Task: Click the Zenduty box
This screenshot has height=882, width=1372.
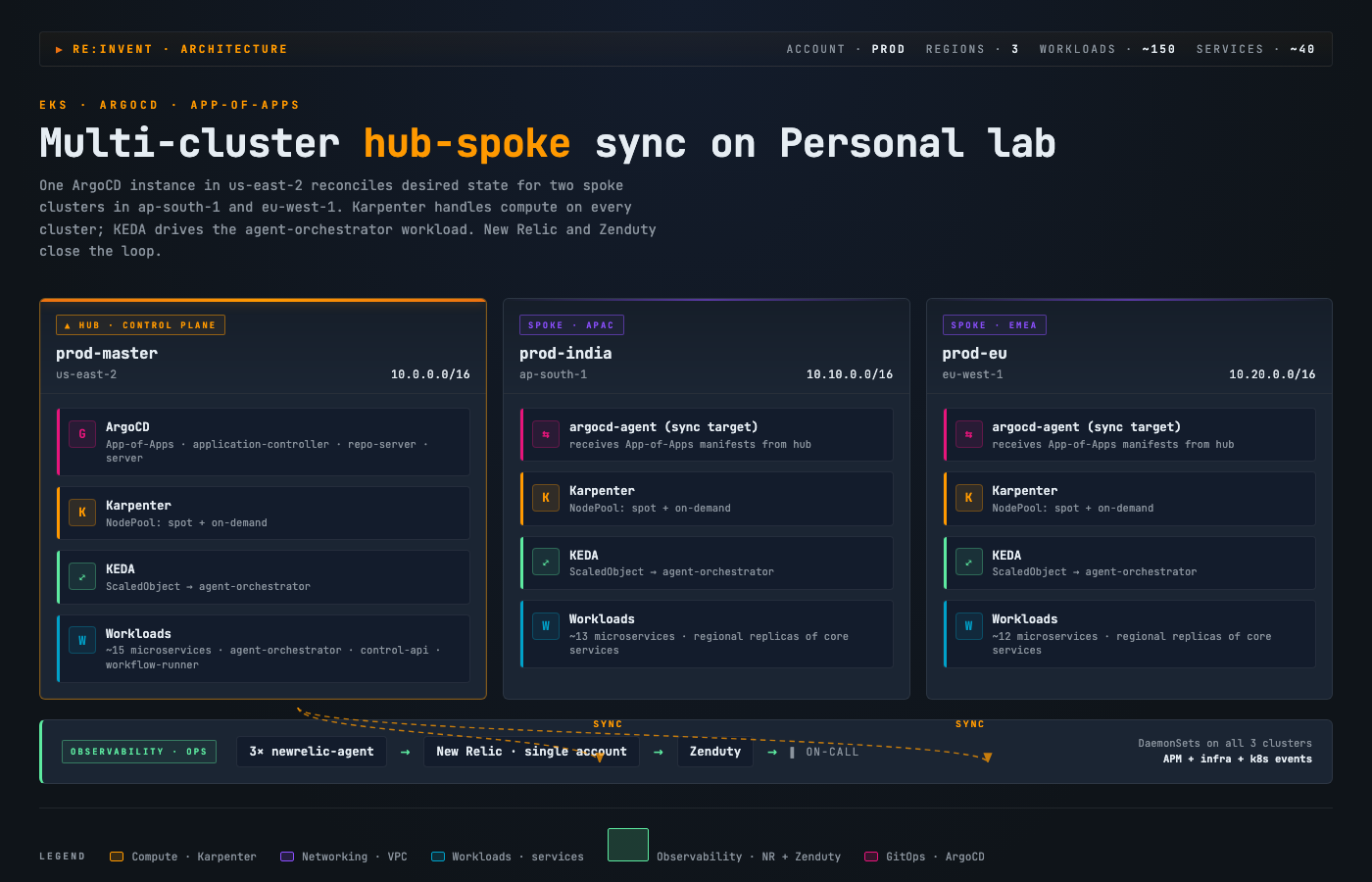Action: click(715, 752)
